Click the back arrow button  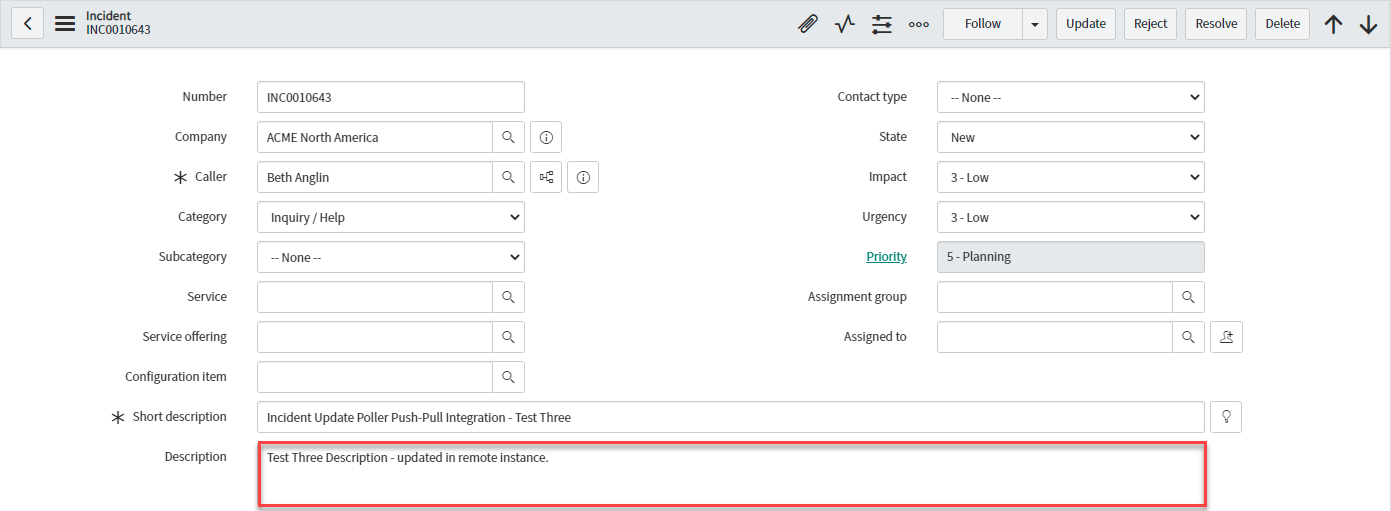click(x=27, y=24)
